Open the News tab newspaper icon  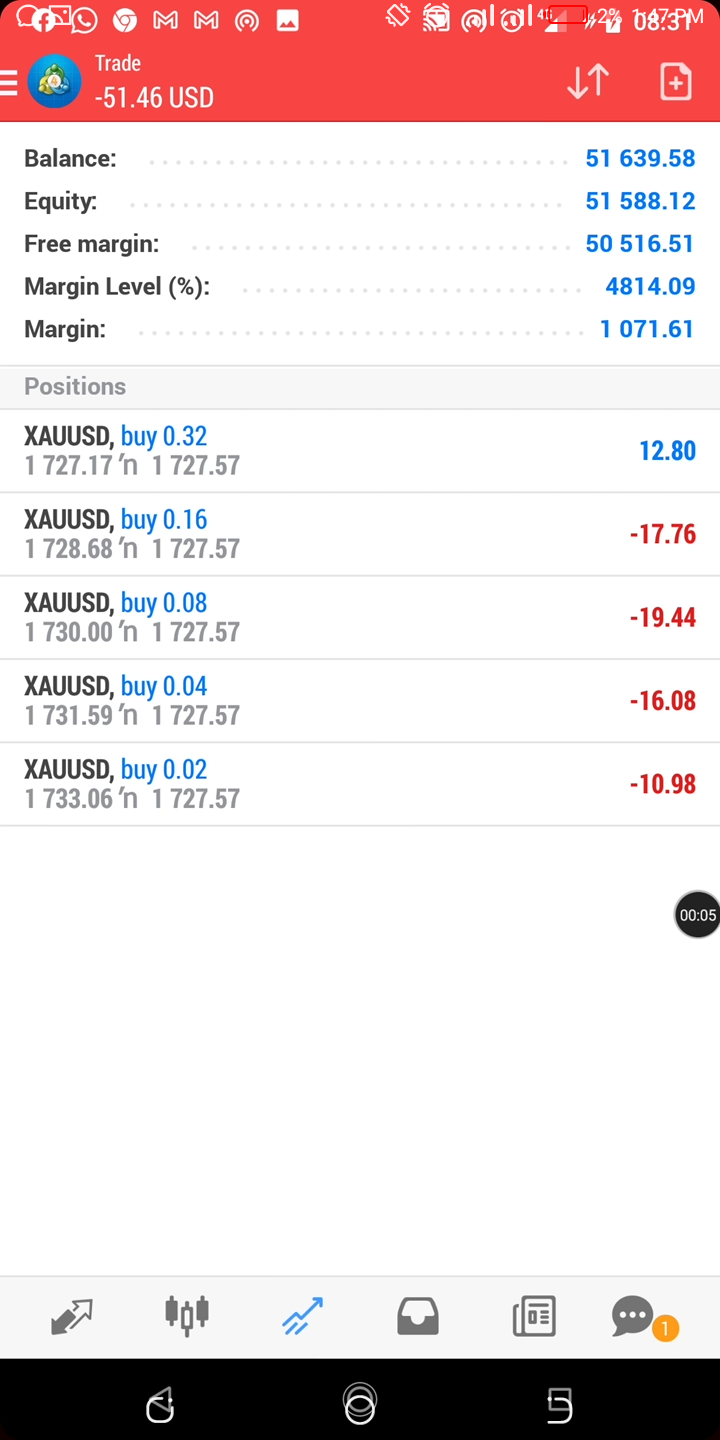pyautogui.click(x=534, y=1317)
